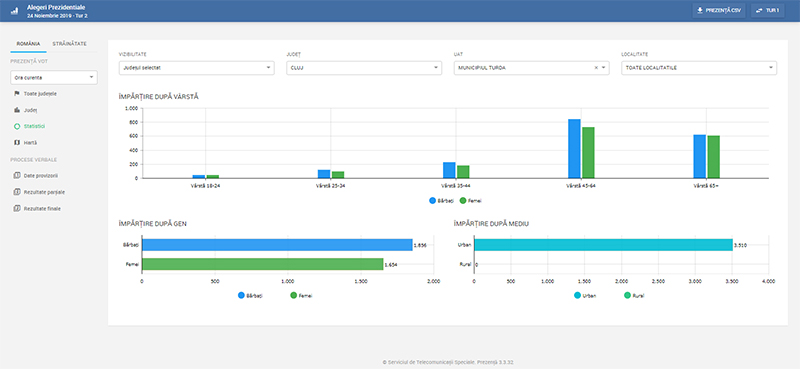Click the Alegeri Prezidențiale title
Viewport: 800px width, 369px height.
[56, 8]
